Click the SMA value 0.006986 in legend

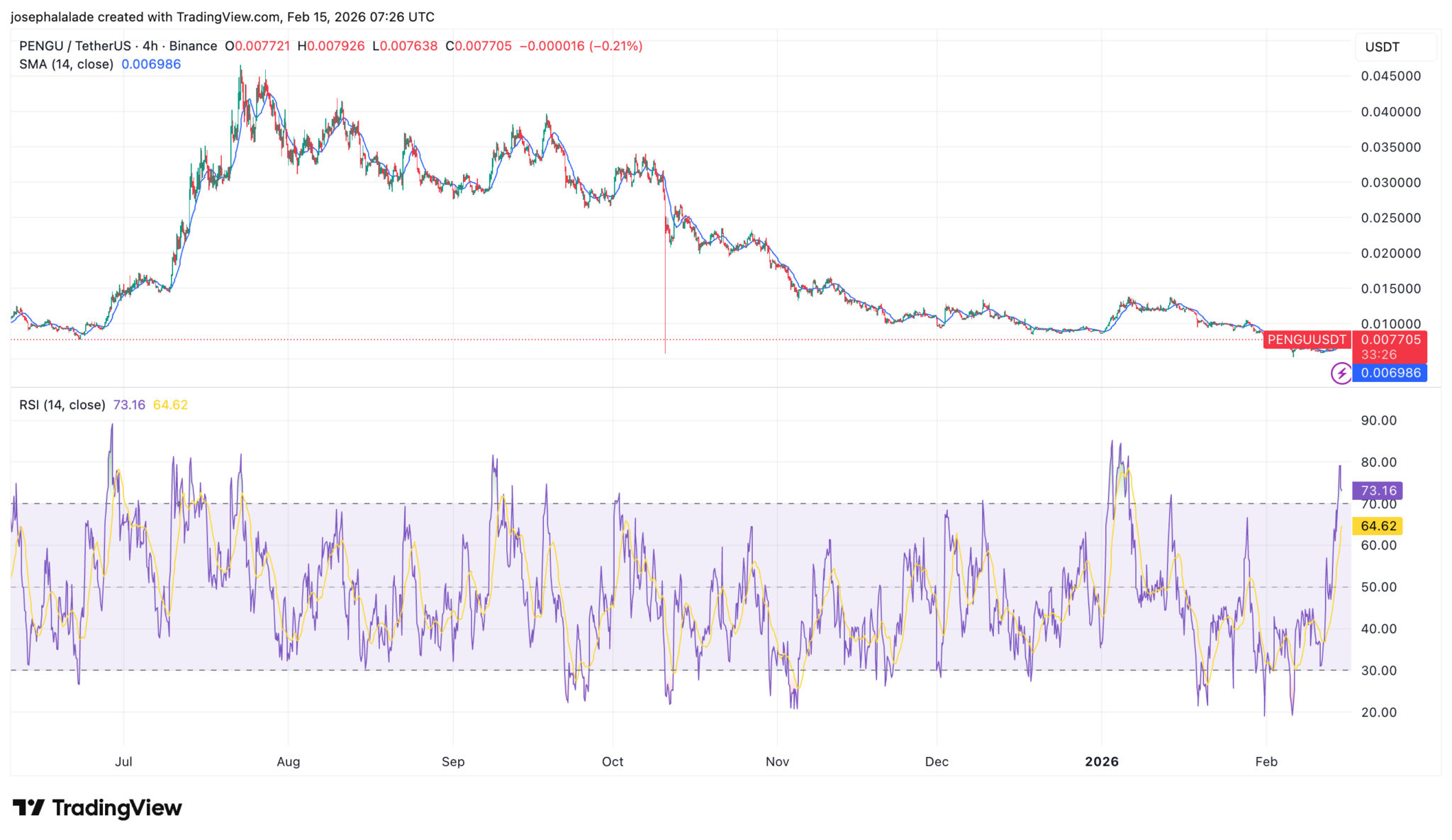pos(151,65)
